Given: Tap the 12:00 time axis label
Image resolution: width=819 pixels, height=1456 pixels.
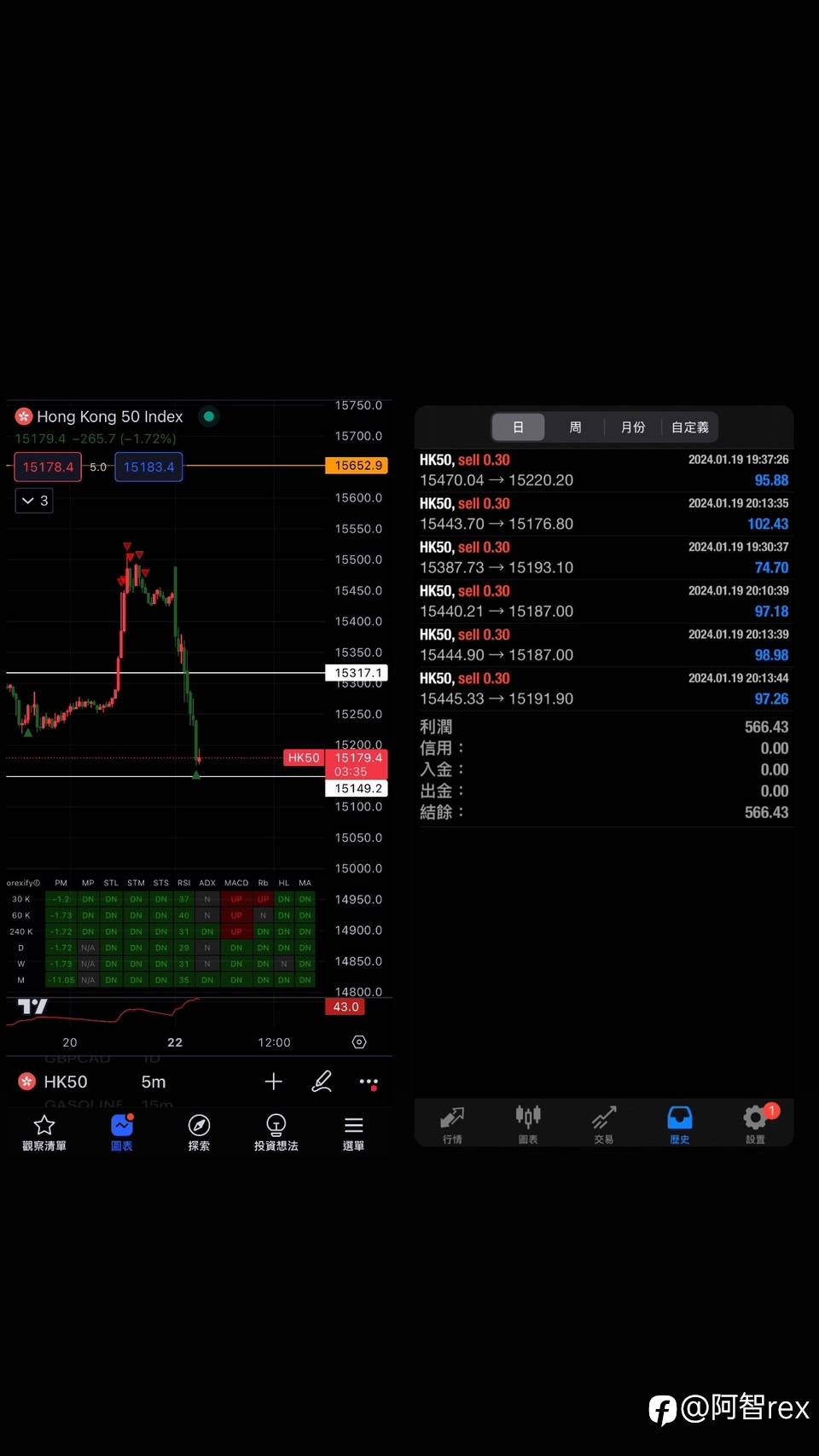Looking at the screenshot, I should tap(274, 1042).
